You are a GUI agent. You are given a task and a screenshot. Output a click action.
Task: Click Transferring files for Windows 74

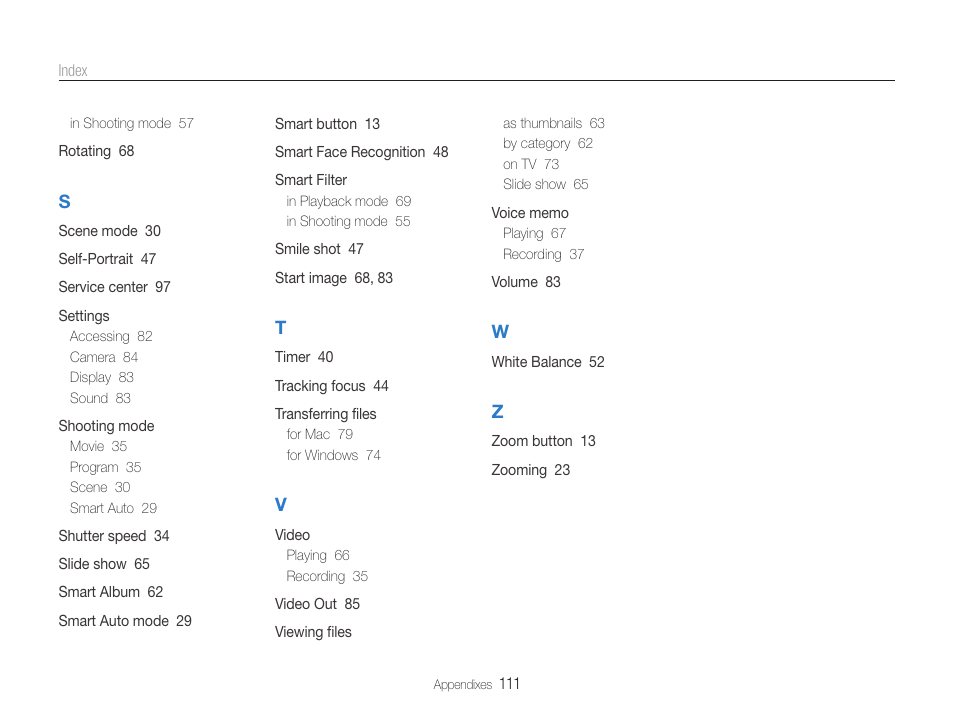click(333, 455)
